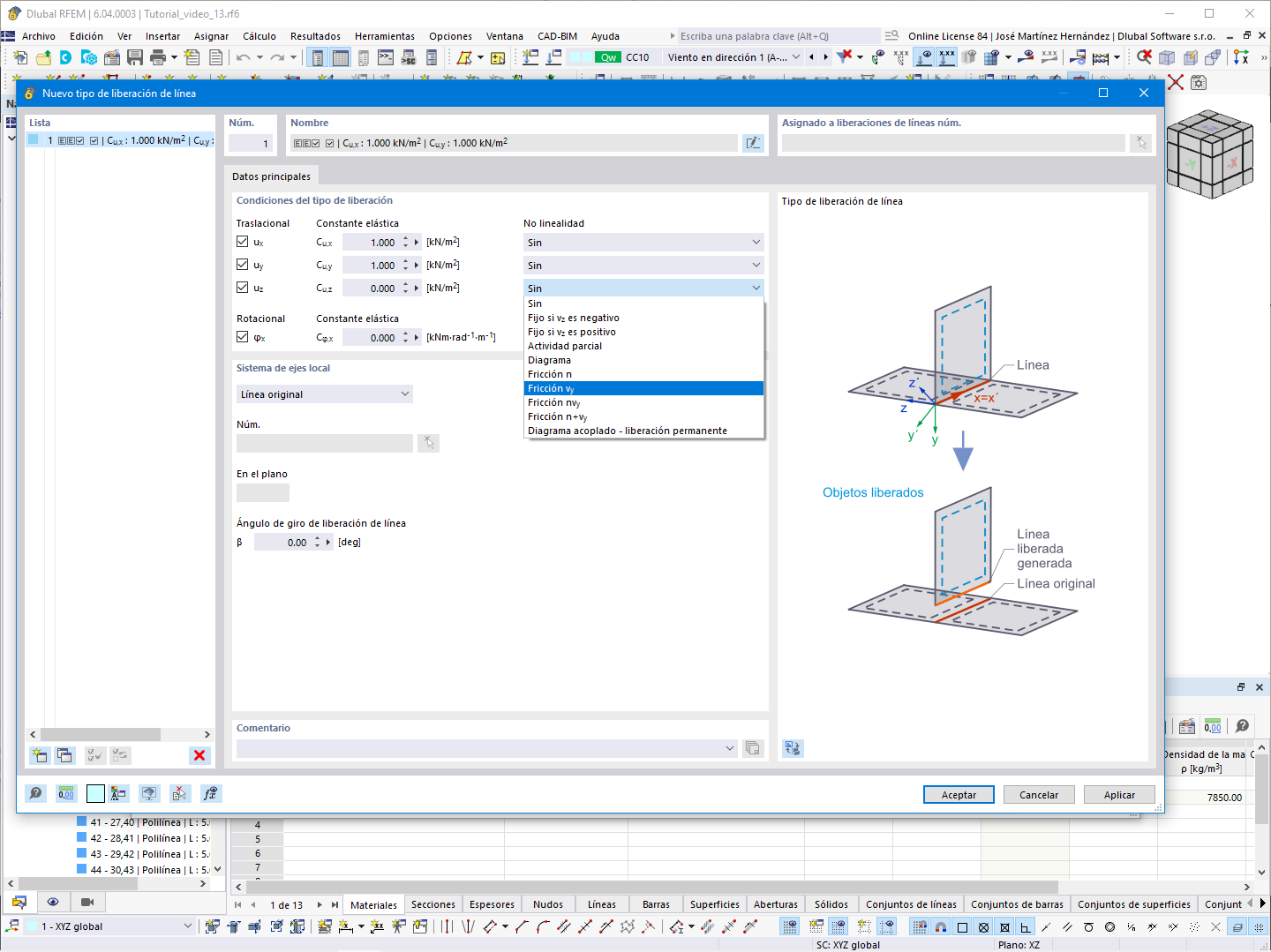The width and height of the screenshot is (1271, 952).
Task: Switch to the Líneas table tab
Action: click(602, 904)
